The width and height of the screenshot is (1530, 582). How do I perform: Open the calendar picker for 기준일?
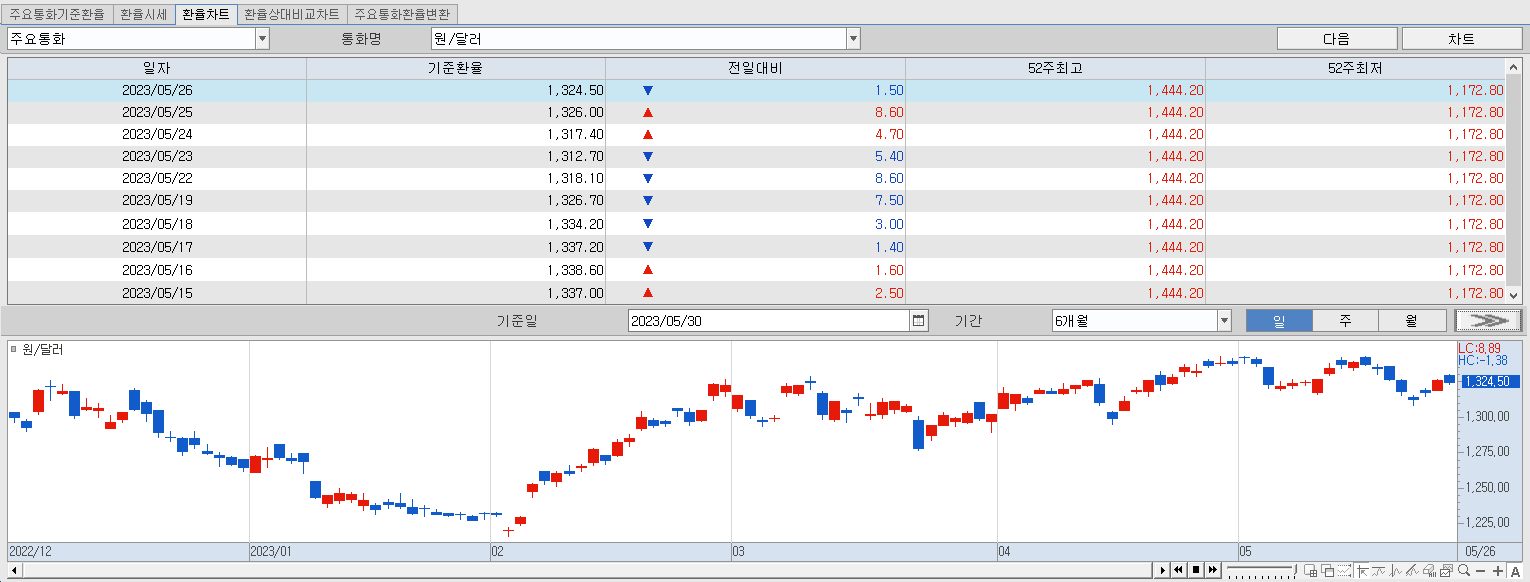[x=919, y=320]
